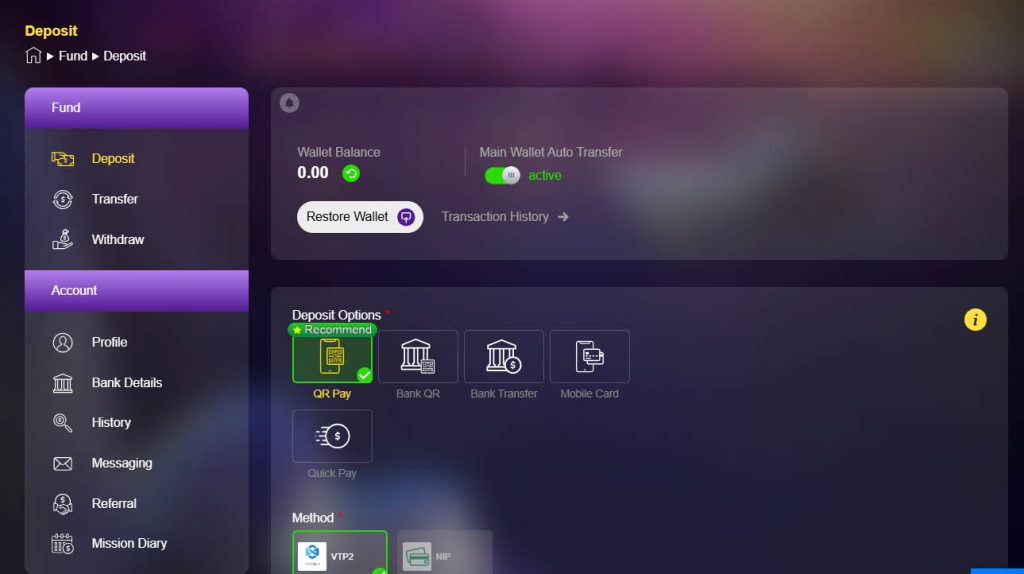Open Transfer in the sidebar
This screenshot has width=1024, height=574.
pyautogui.click(x=114, y=199)
